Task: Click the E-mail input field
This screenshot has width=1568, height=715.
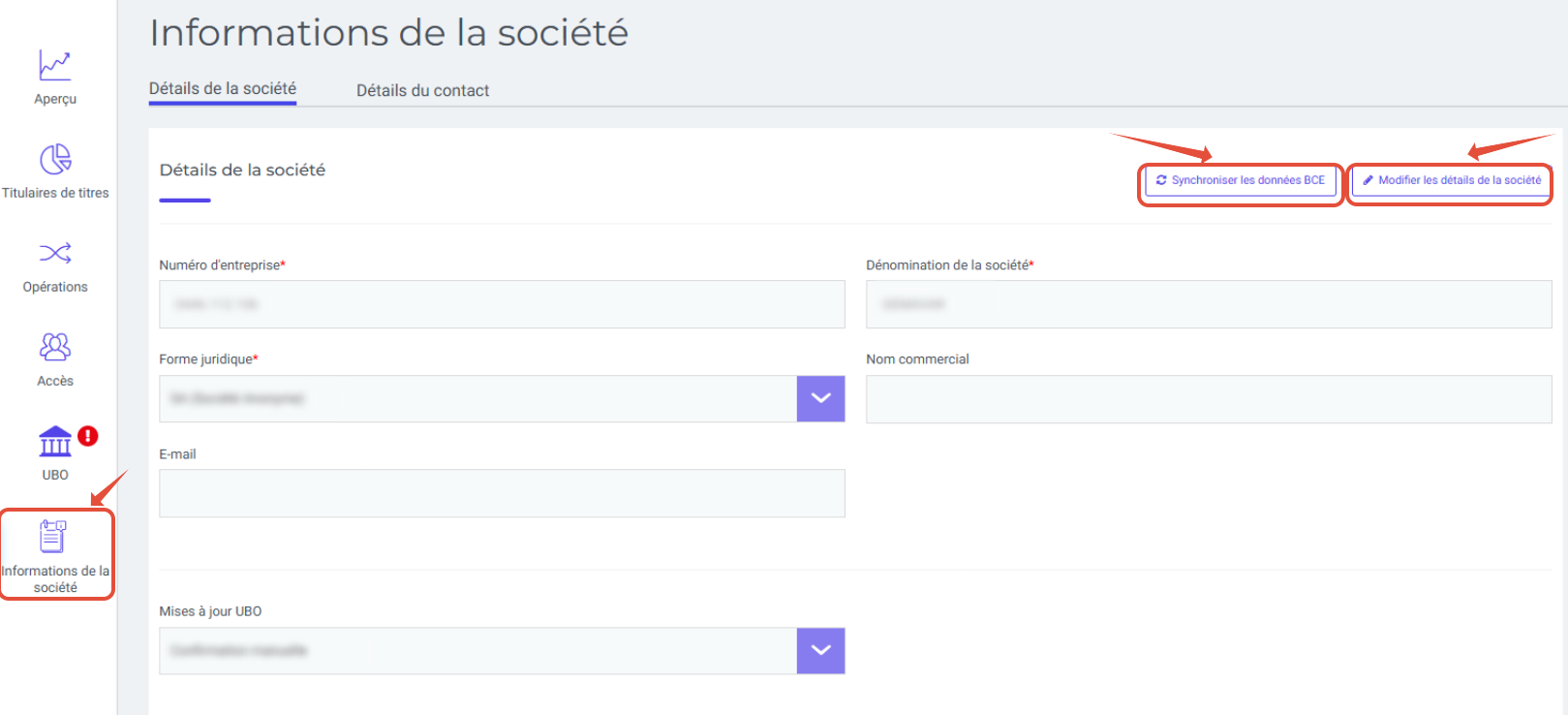Action: coord(502,493)
